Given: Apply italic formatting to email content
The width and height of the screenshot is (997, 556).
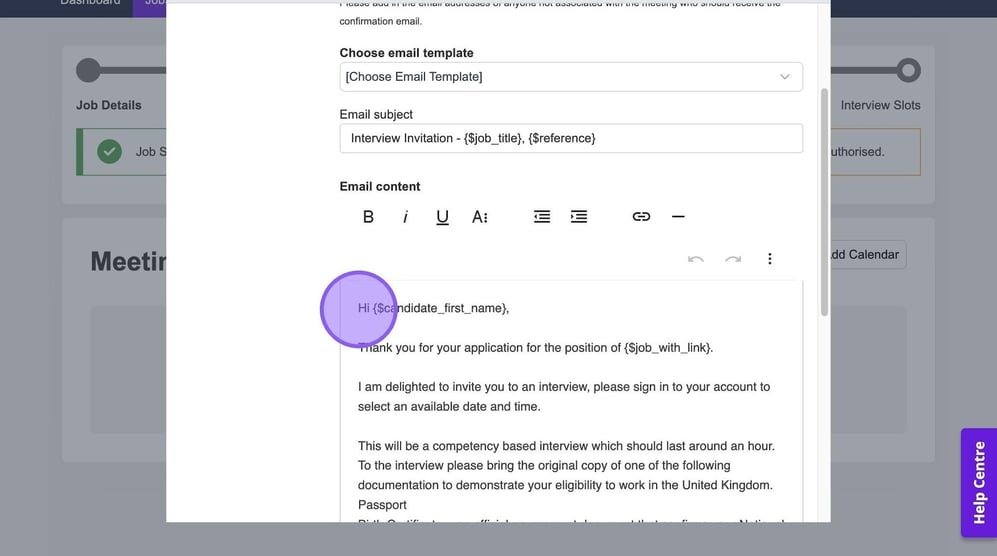Looking at the screenshot, I should pos(405,217).
